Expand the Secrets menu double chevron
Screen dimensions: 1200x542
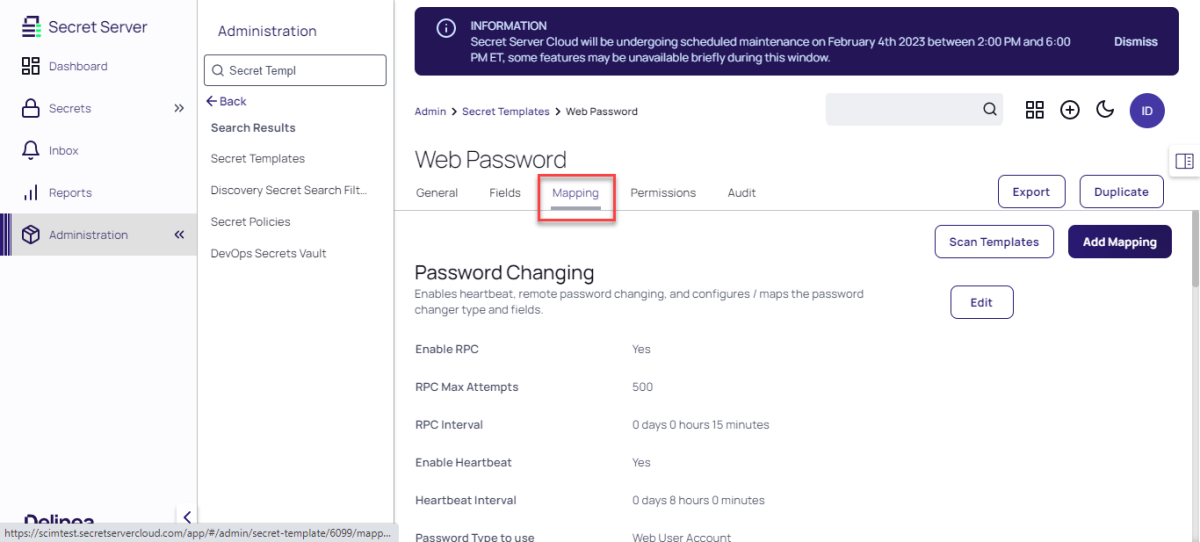point(179,108)
